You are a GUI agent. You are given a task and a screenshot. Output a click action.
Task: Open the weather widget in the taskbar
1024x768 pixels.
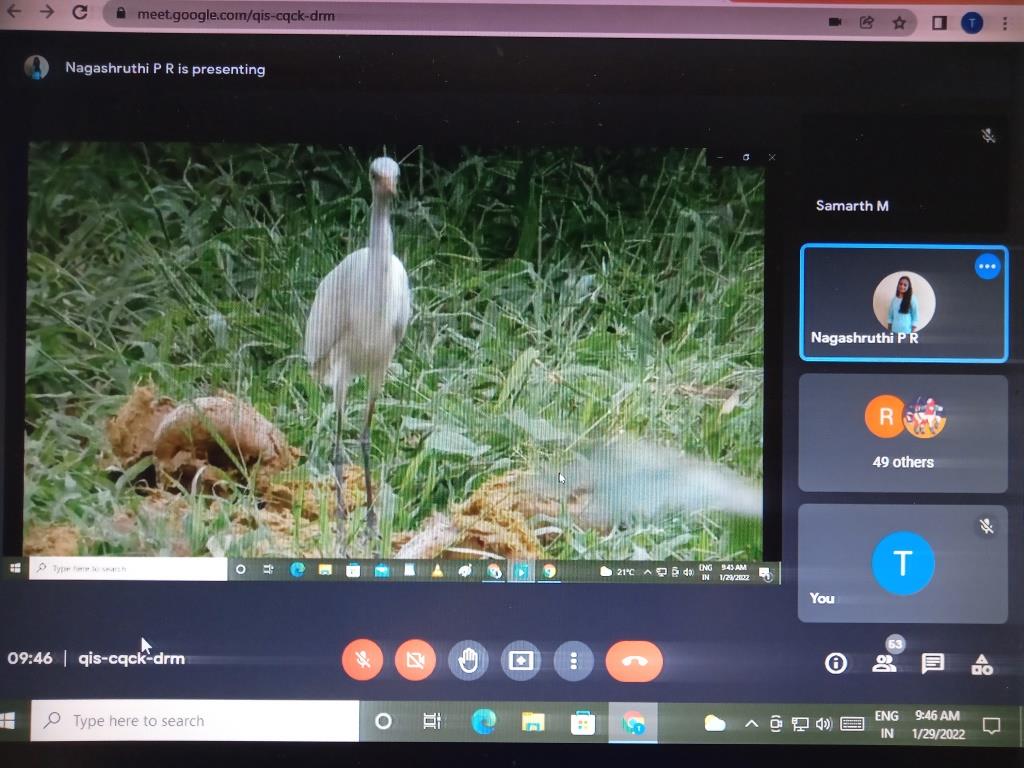tap(714, 724)
